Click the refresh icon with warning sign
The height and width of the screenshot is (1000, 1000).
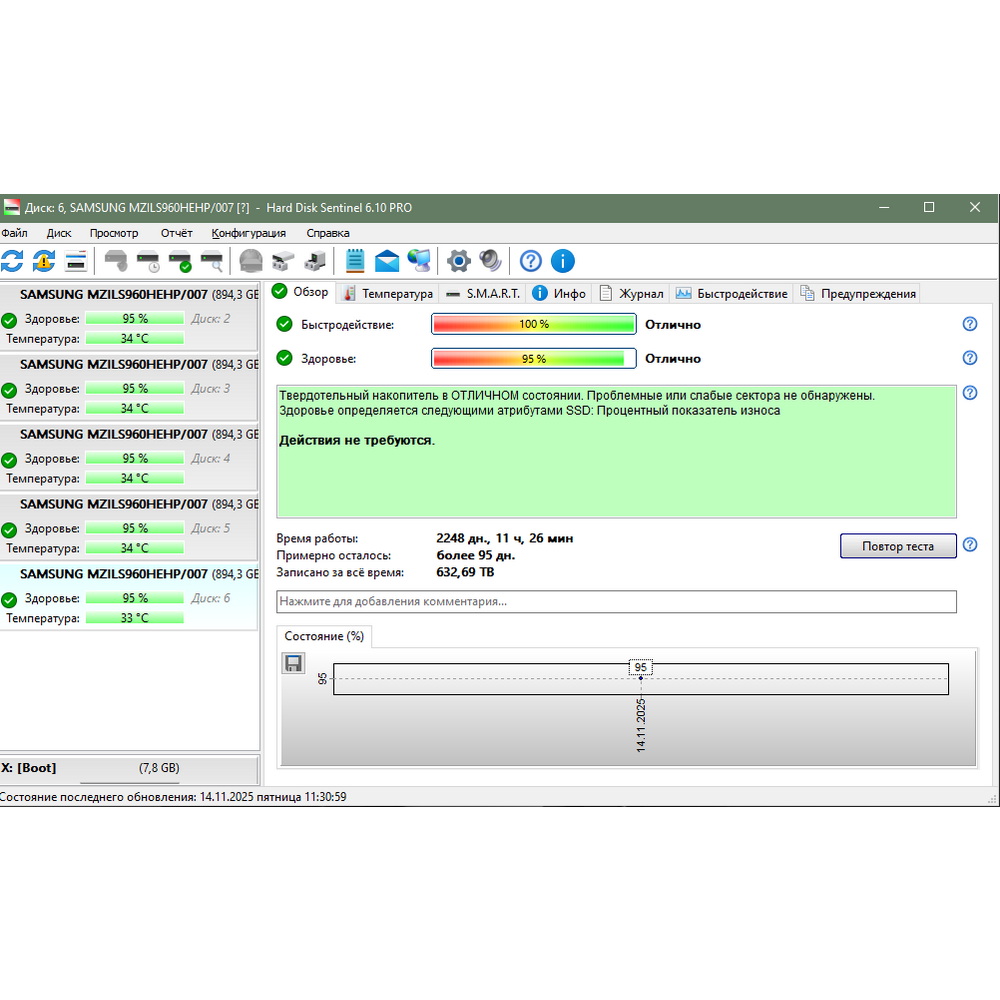coord(43,261)
